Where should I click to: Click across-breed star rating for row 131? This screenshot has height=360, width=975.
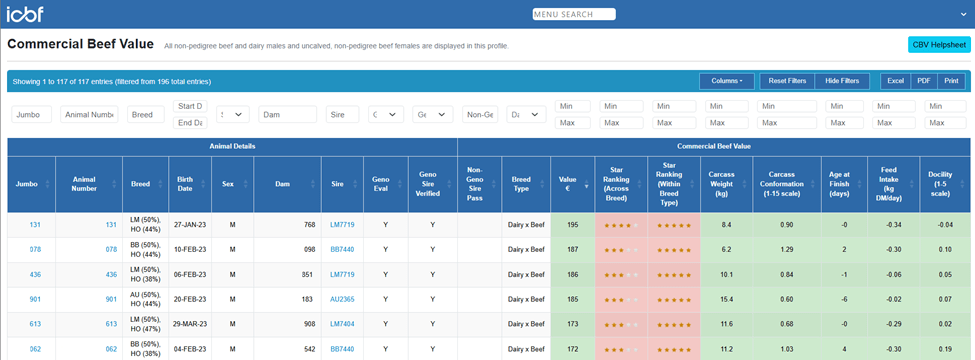click(621, 225)
